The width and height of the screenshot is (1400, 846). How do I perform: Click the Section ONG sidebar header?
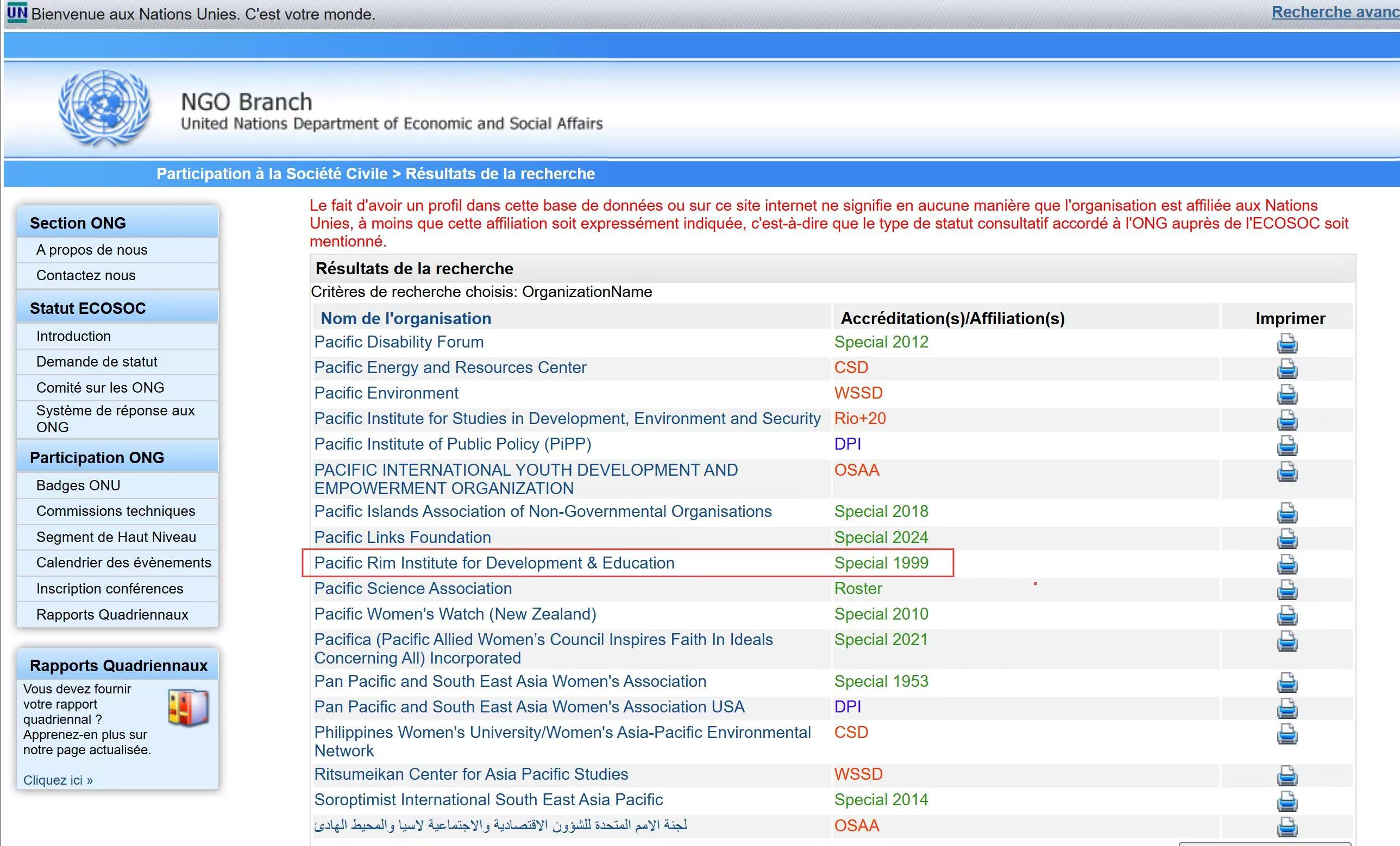pos(117,223)
